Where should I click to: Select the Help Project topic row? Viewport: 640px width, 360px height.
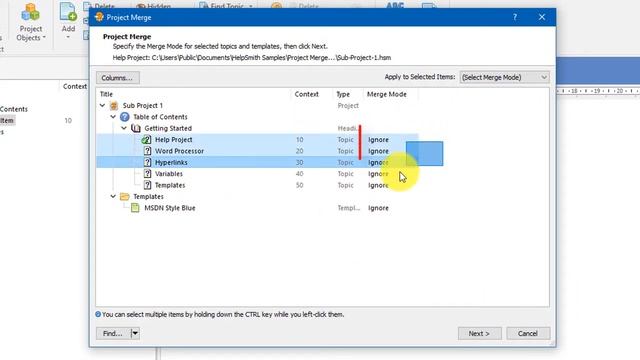coord(257,140)
